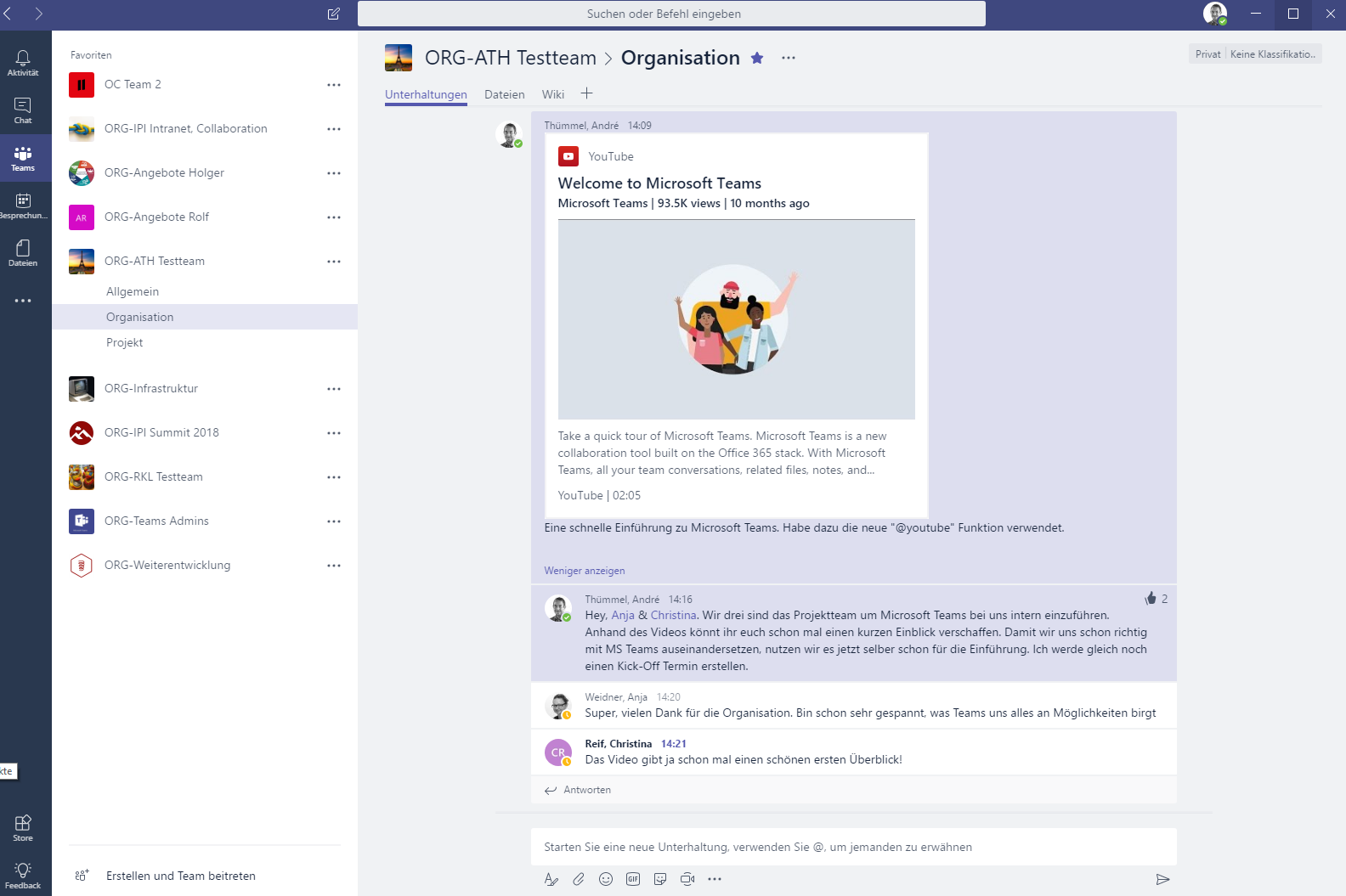Open channel options ellipsis next to Organisation
The image size is (1346, 896).
pos(789,58)
